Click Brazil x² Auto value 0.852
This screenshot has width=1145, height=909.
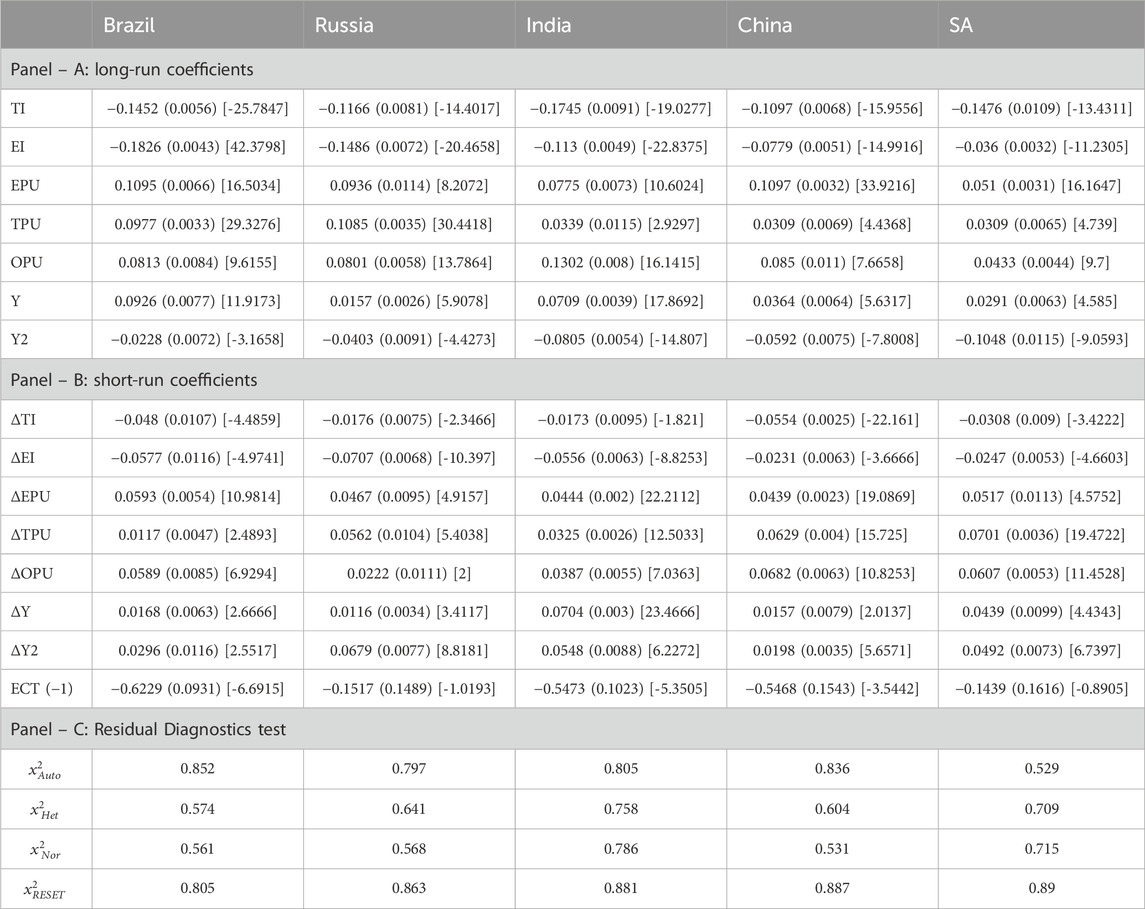pyautogui.click(x=197, y=768)
